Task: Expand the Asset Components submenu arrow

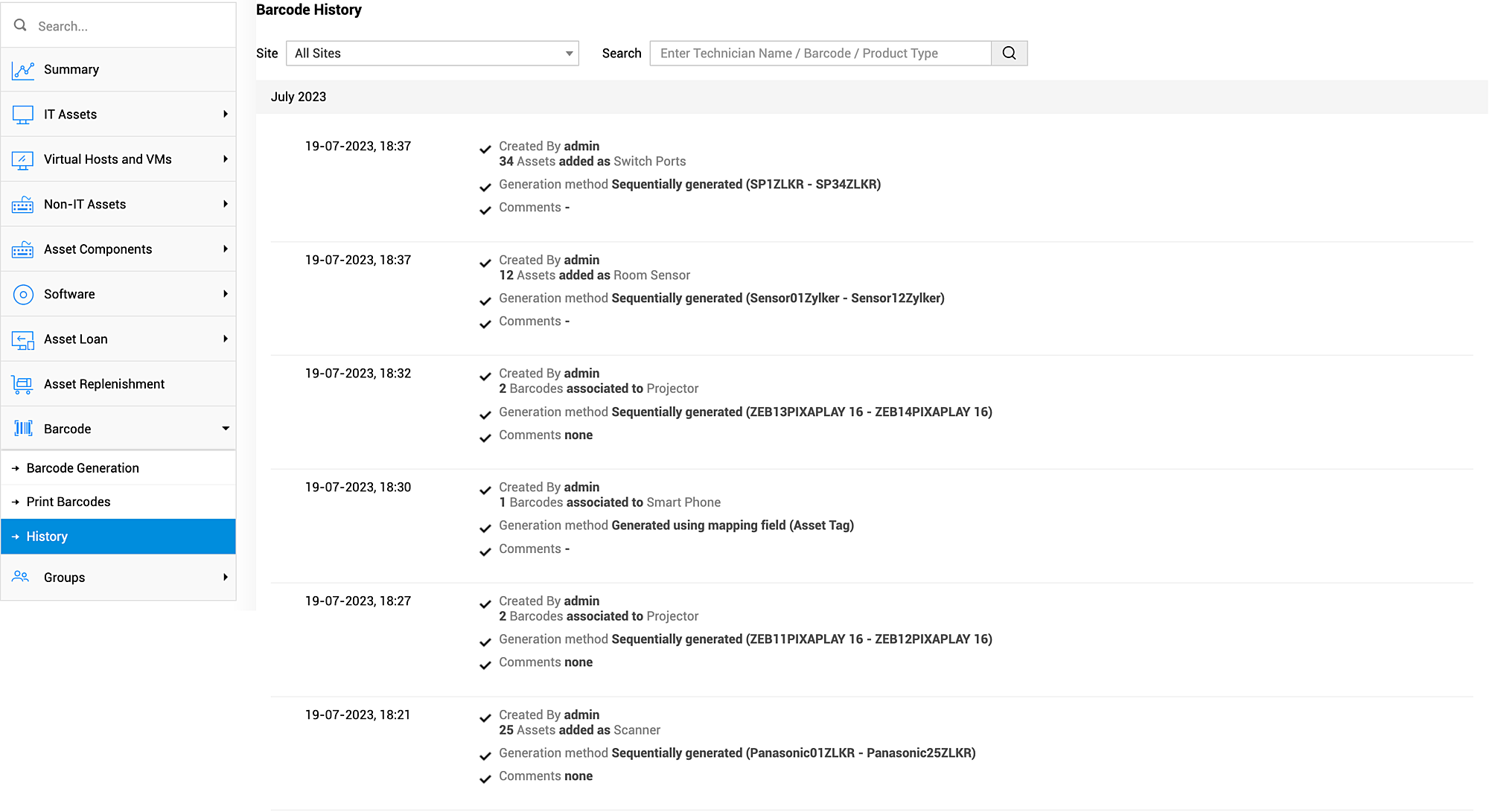Action: click(x=225, y=249)
